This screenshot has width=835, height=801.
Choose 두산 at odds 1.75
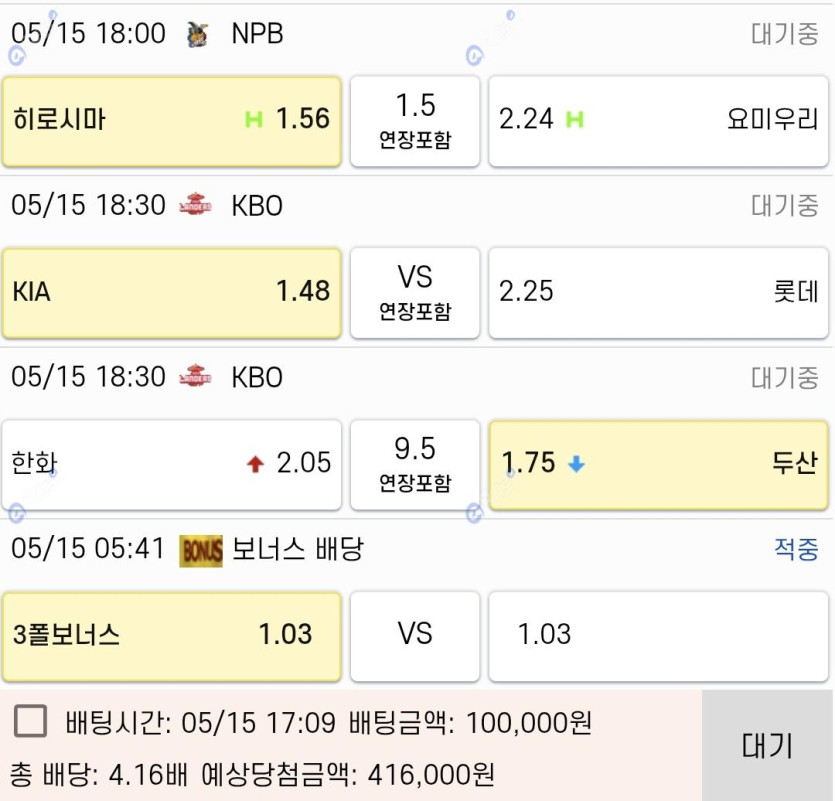(x=658, y=464)
